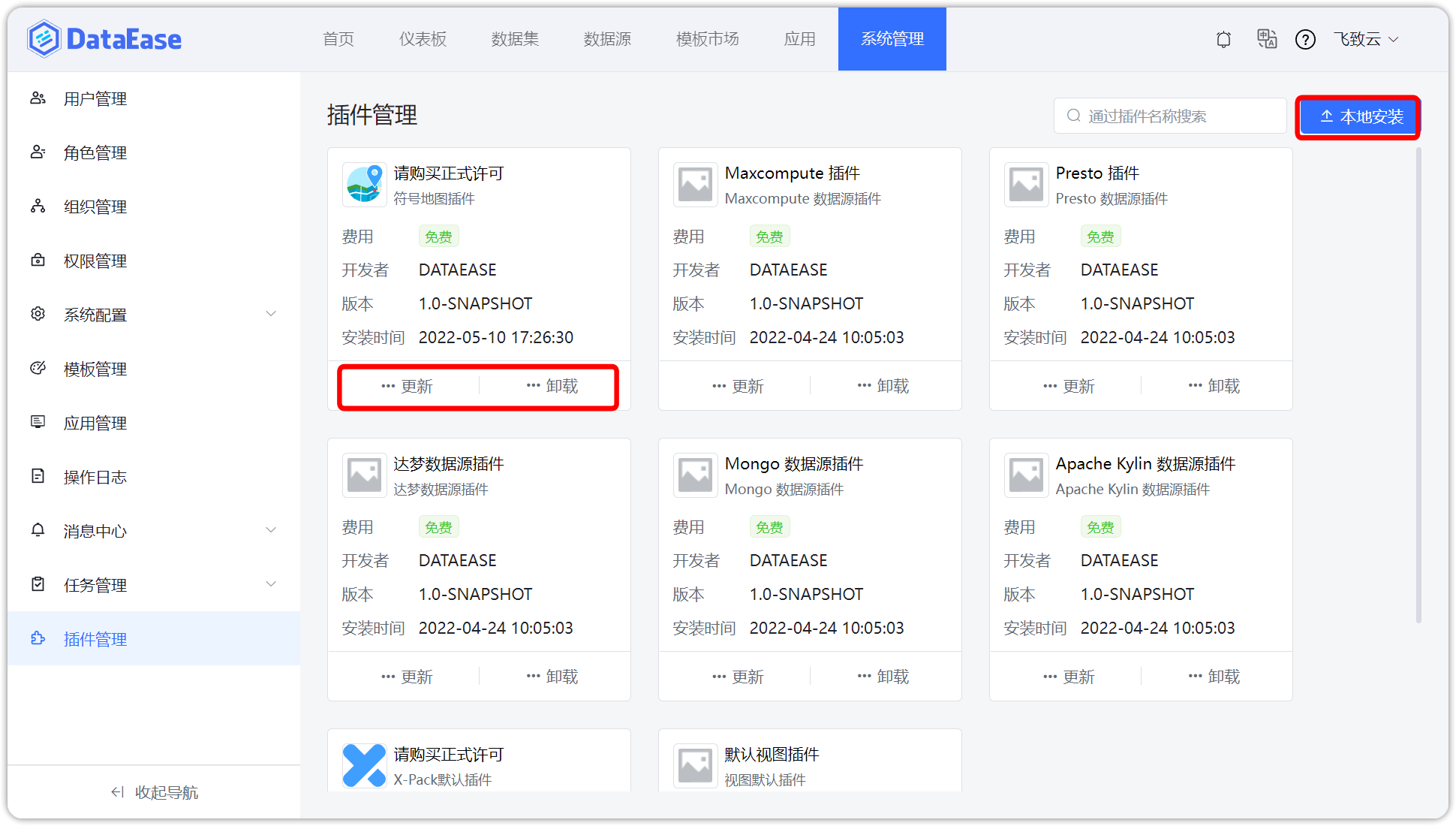Click the search magnifier icon
The width and height of the screenshot is (1456, 826).
[1074, 116]
